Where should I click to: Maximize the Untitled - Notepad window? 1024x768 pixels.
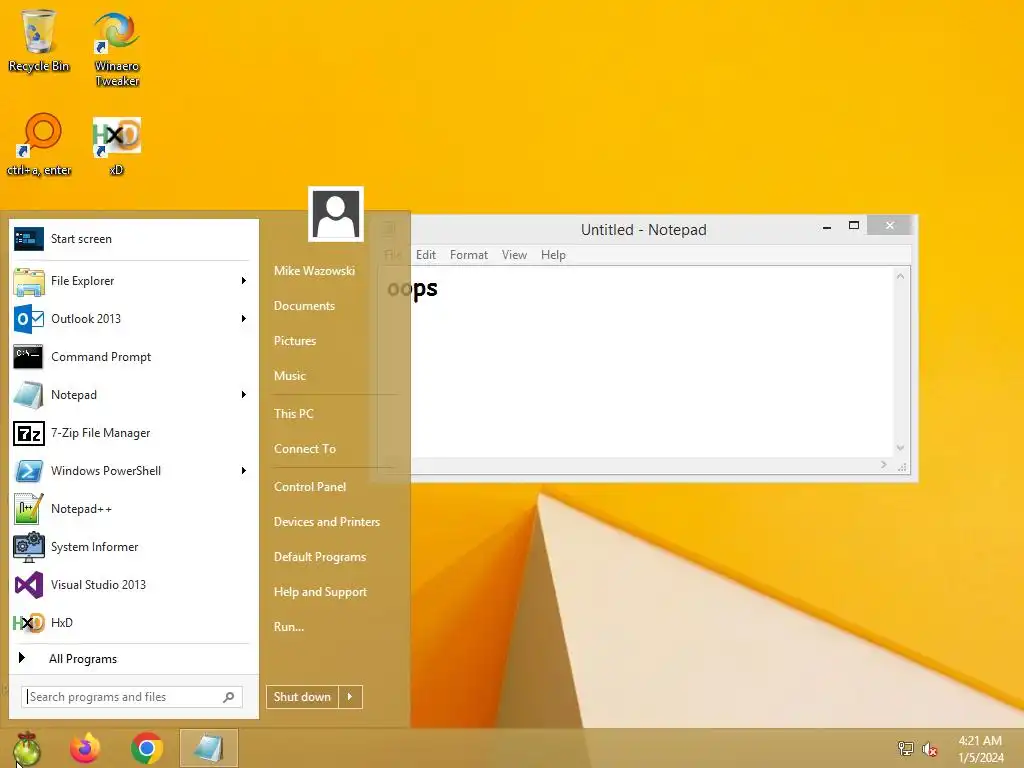pyautogui.click(x=854, y=226)
